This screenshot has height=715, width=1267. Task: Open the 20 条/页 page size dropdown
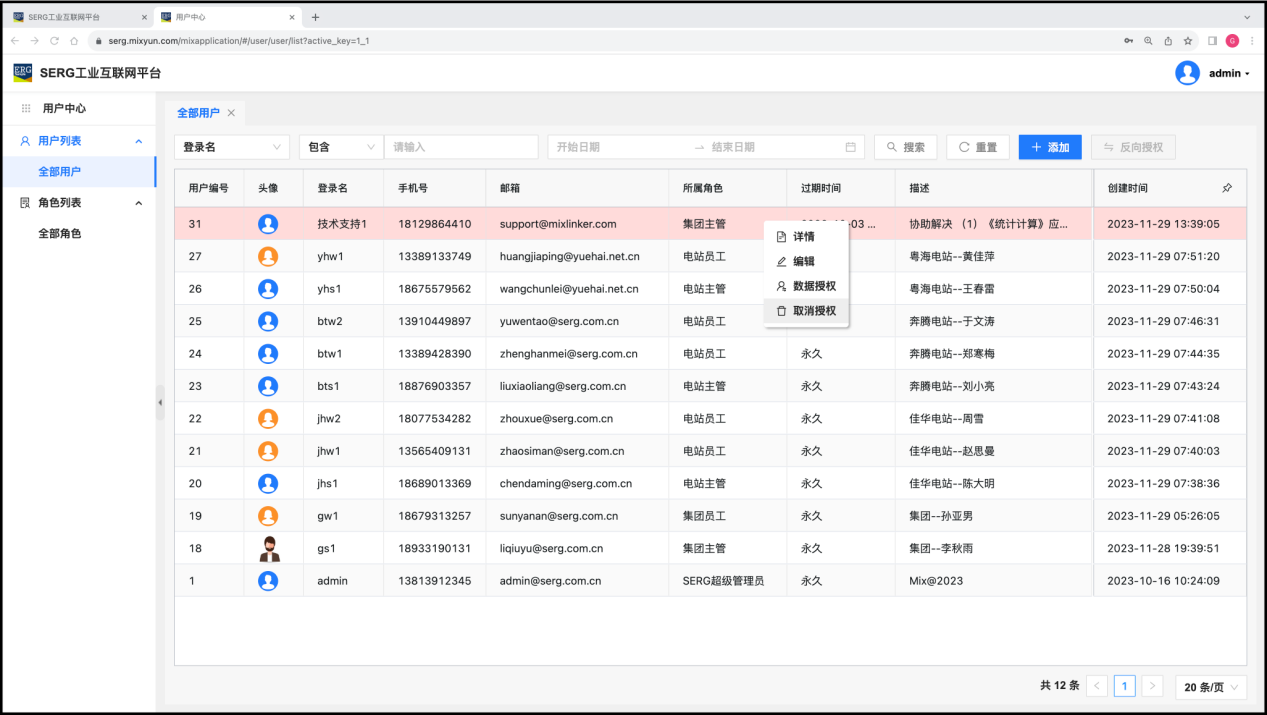(1211, 687)
